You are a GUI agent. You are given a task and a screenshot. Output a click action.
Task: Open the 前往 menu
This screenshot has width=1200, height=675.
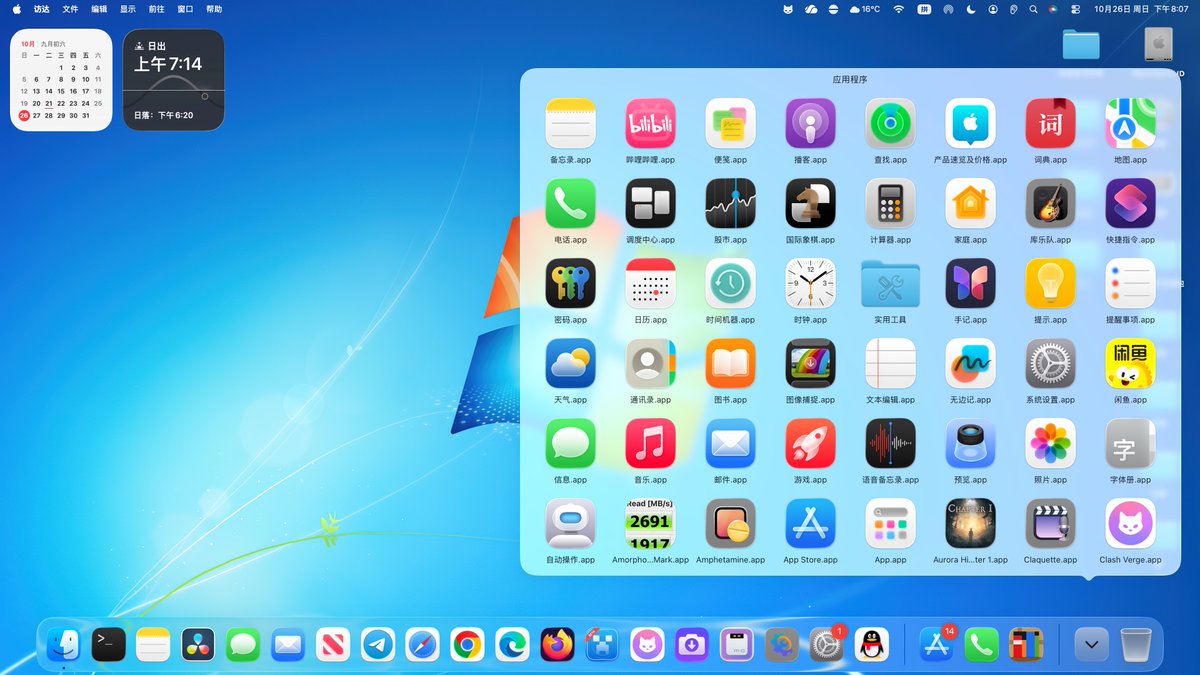[x=156, y=9]
